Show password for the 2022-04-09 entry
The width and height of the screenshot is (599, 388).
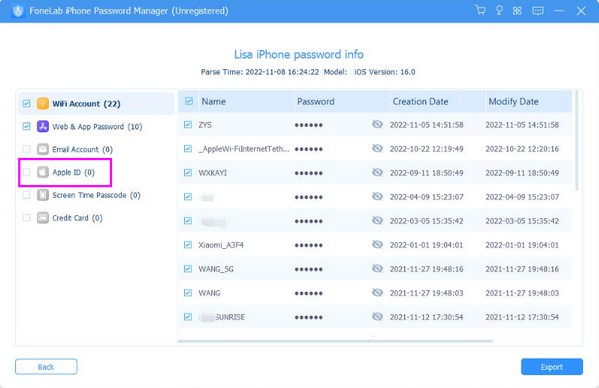click(x=377, y=197)
